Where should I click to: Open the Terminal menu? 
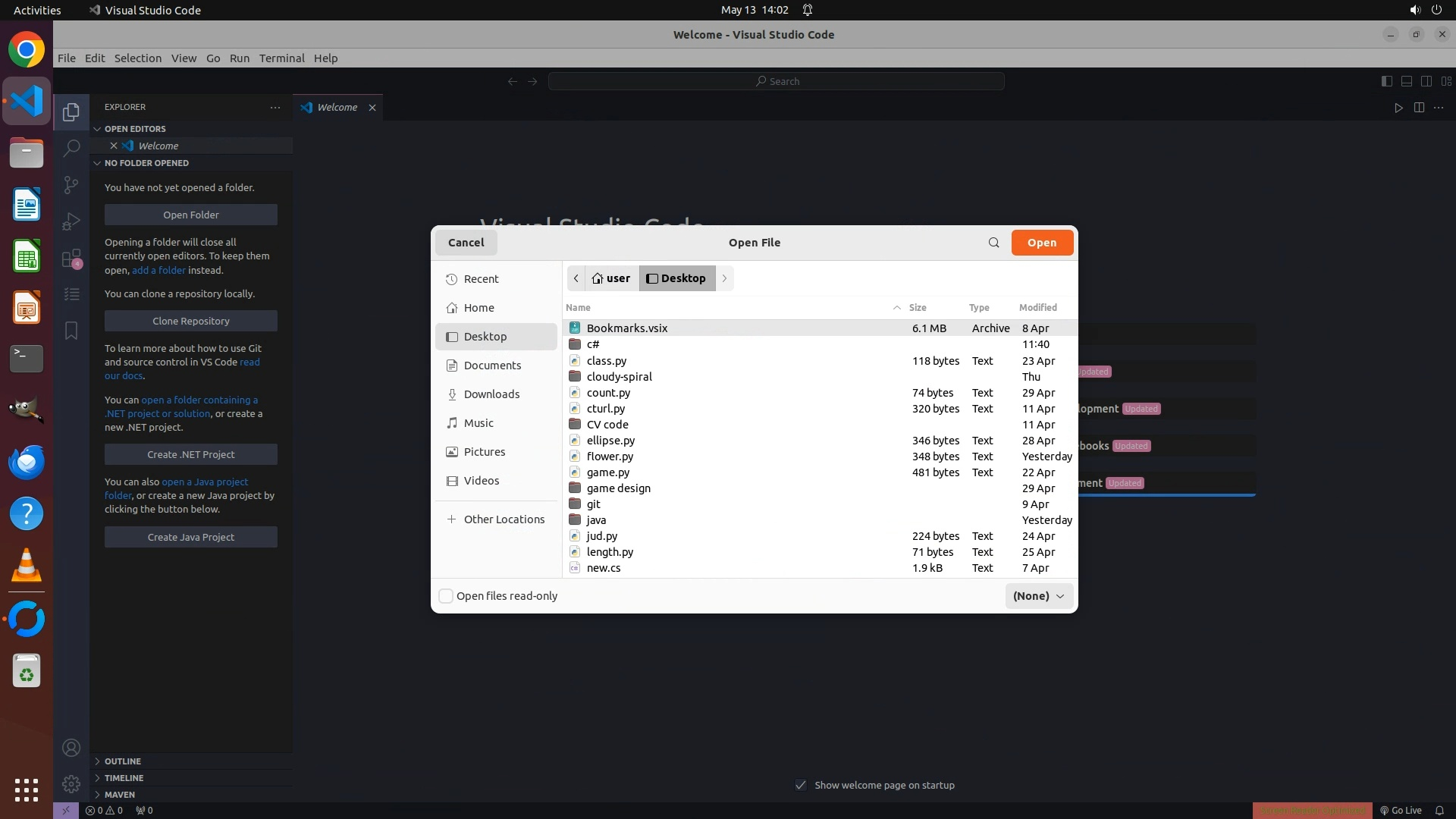tap(281, 58)
